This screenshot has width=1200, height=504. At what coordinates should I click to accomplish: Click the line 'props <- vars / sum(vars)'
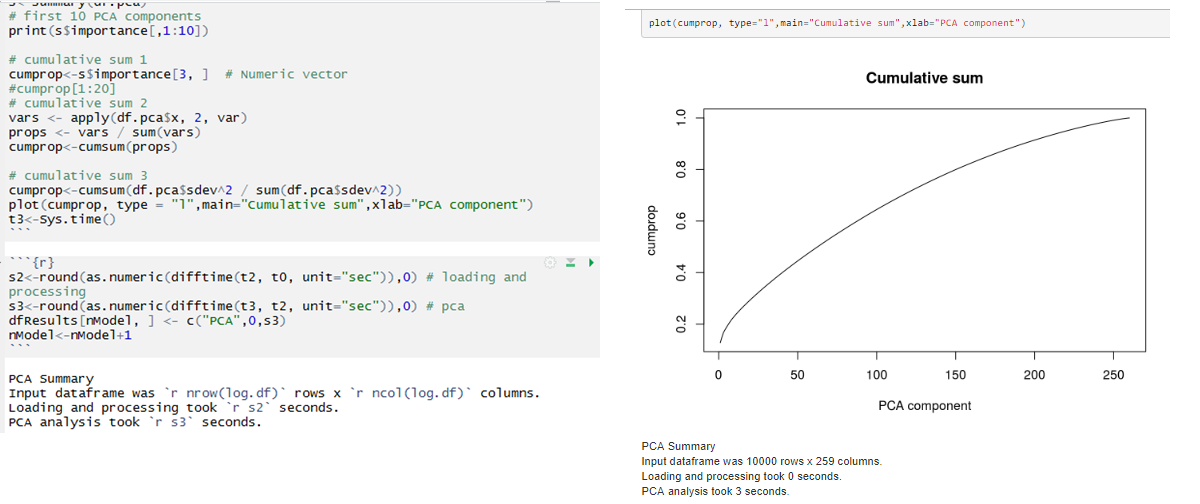point(105,132)
